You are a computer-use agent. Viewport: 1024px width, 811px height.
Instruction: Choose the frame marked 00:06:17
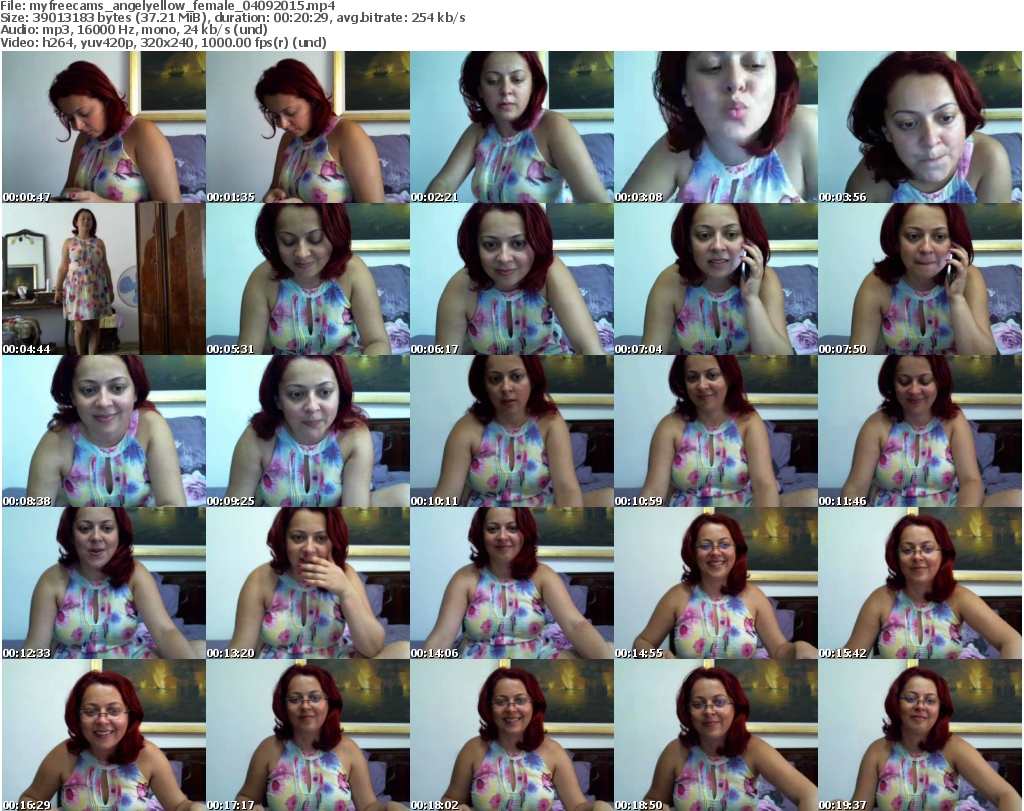pos(512,279)
